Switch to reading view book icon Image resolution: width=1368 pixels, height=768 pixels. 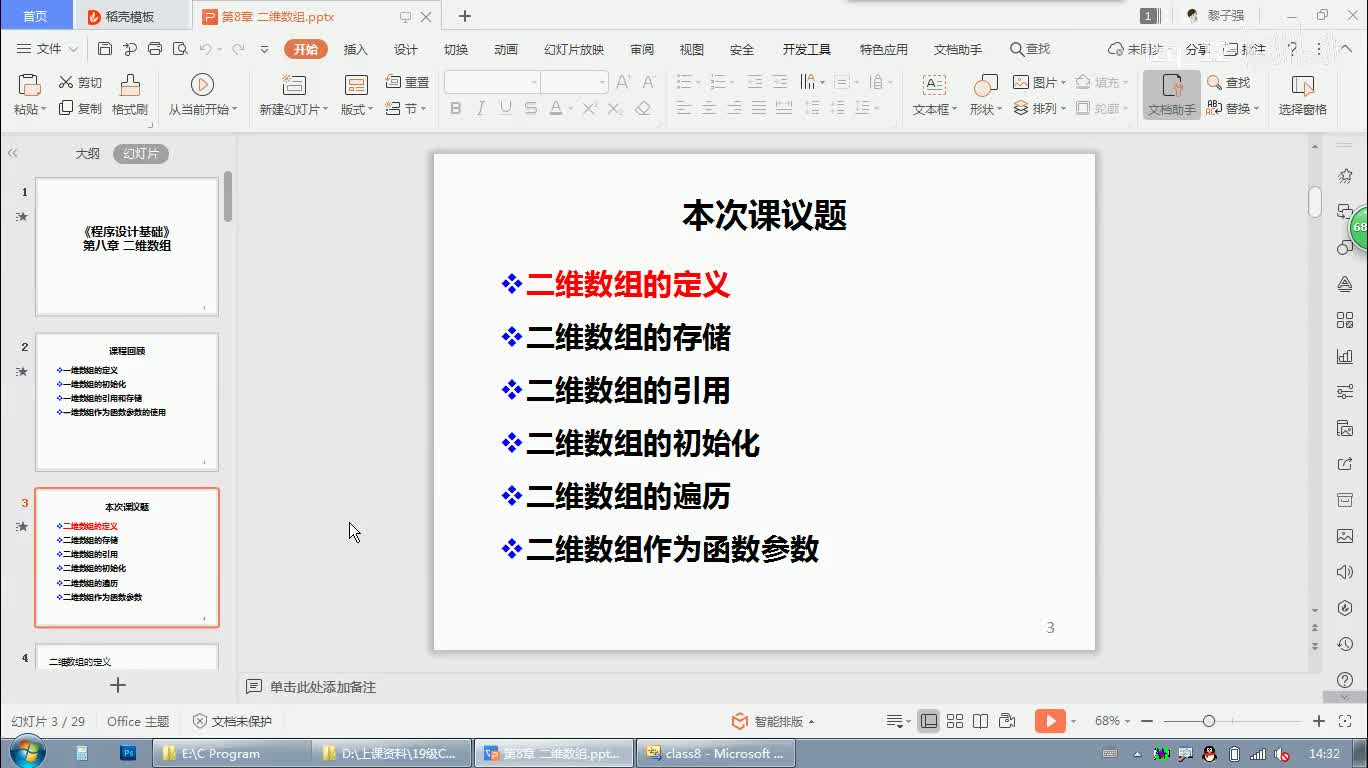click(981, 721)
